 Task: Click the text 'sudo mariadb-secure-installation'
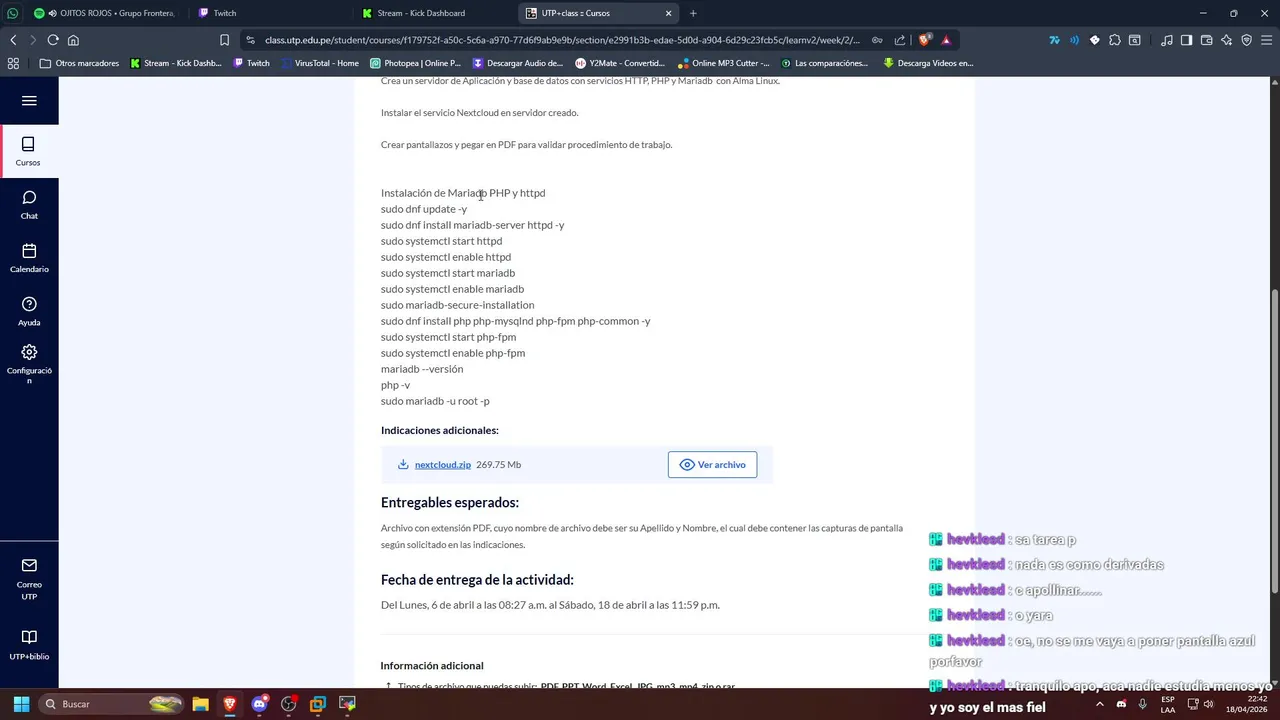point(457,305)
